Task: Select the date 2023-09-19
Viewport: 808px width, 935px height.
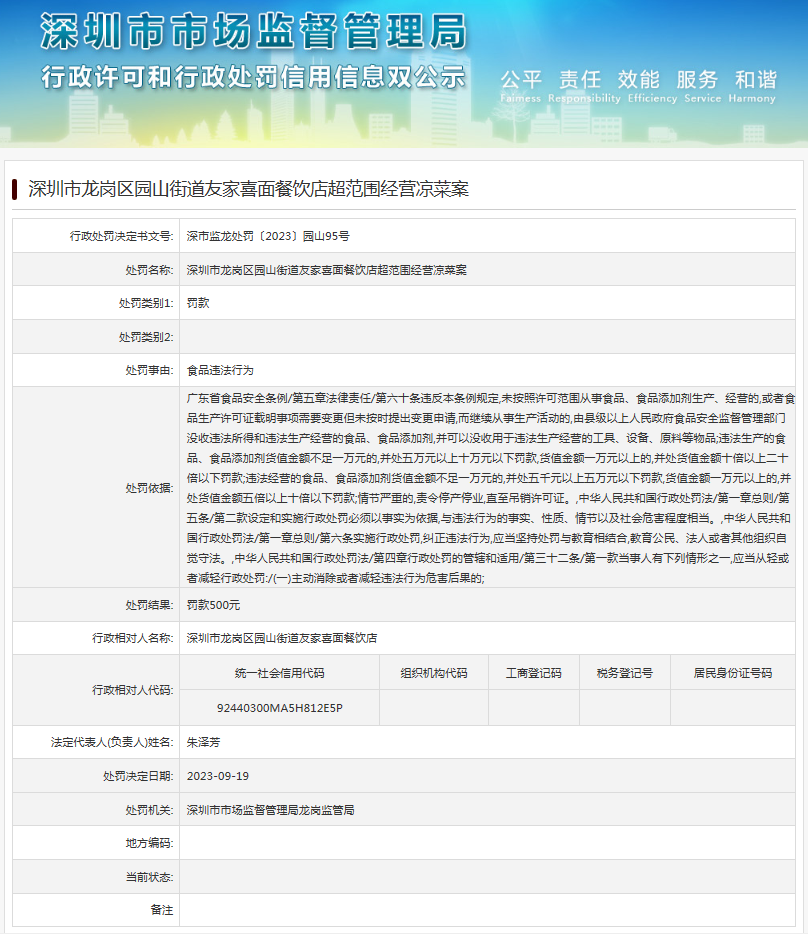Action: 218,776
